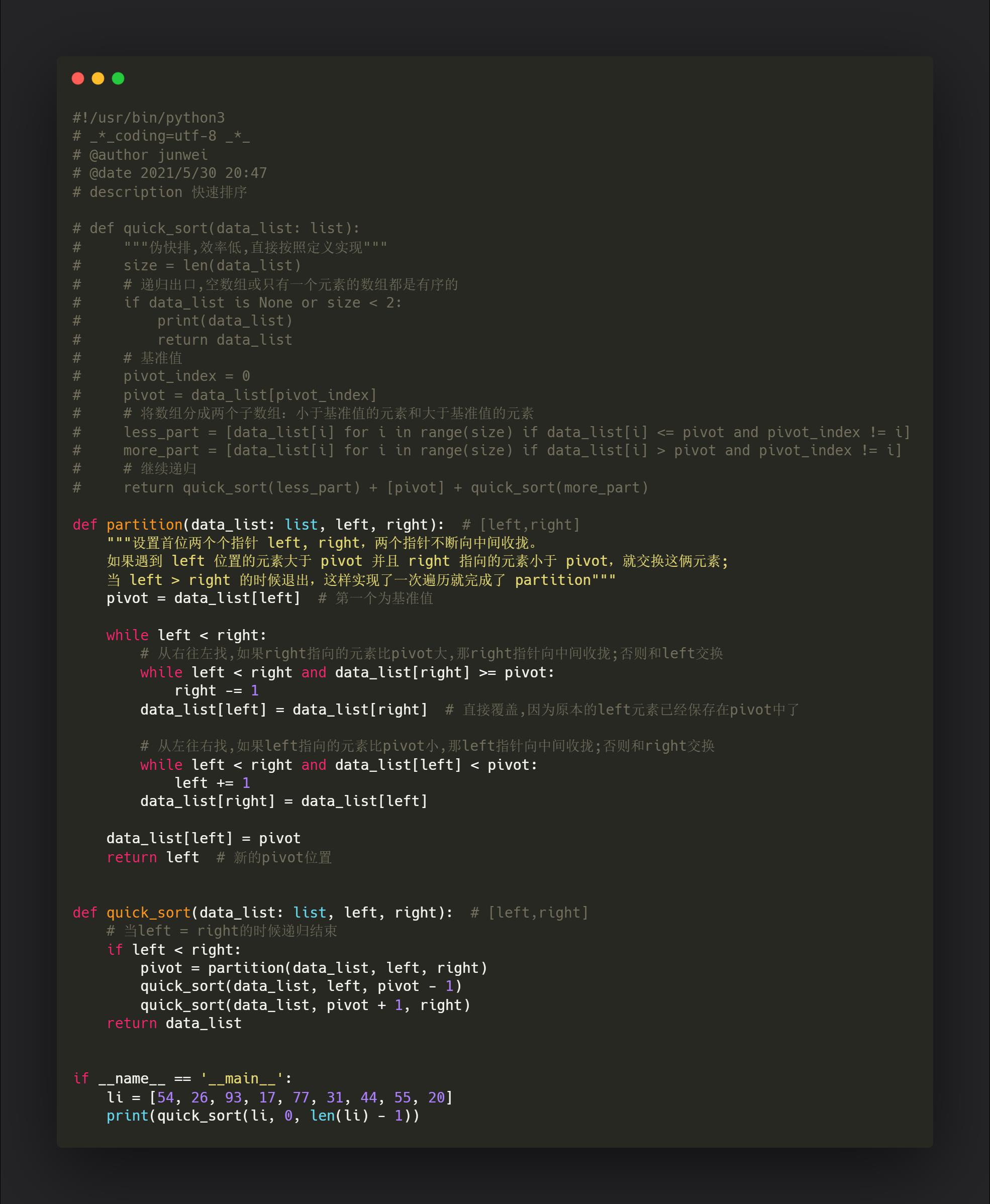Click the docstring line starting "如果遇到 left"
The image size is (990, 1204).
pyautogui.click(x=418, y=561)
